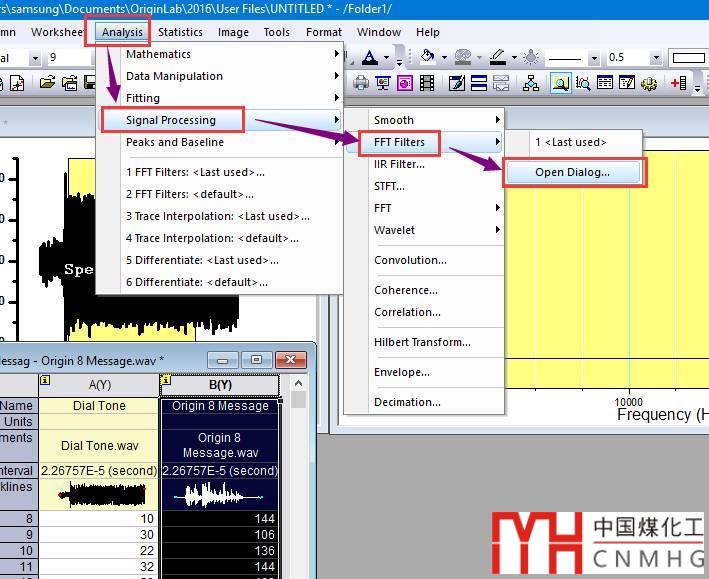Open the line width 0.5 dropdown
709x579 pixels.
tap(656, 58)
